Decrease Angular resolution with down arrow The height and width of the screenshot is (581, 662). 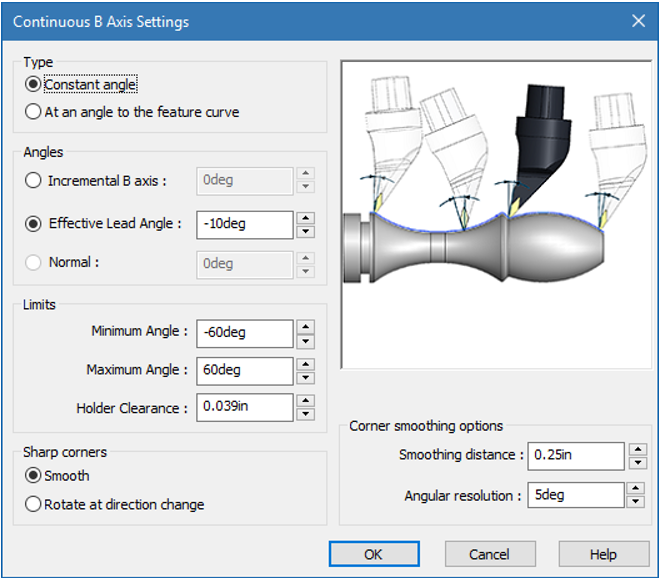click(635, 502)
